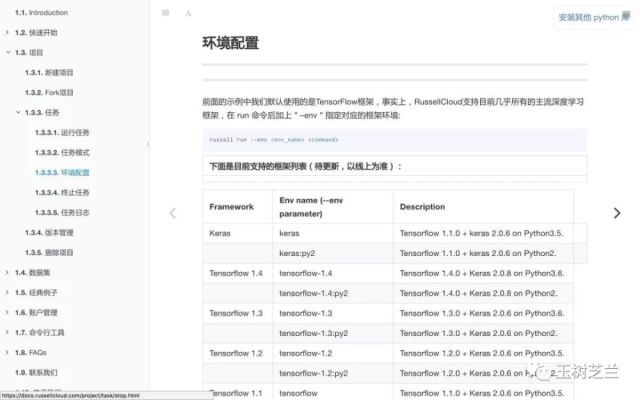Open the 1.3.4 版本管理 page

(50, 232)
